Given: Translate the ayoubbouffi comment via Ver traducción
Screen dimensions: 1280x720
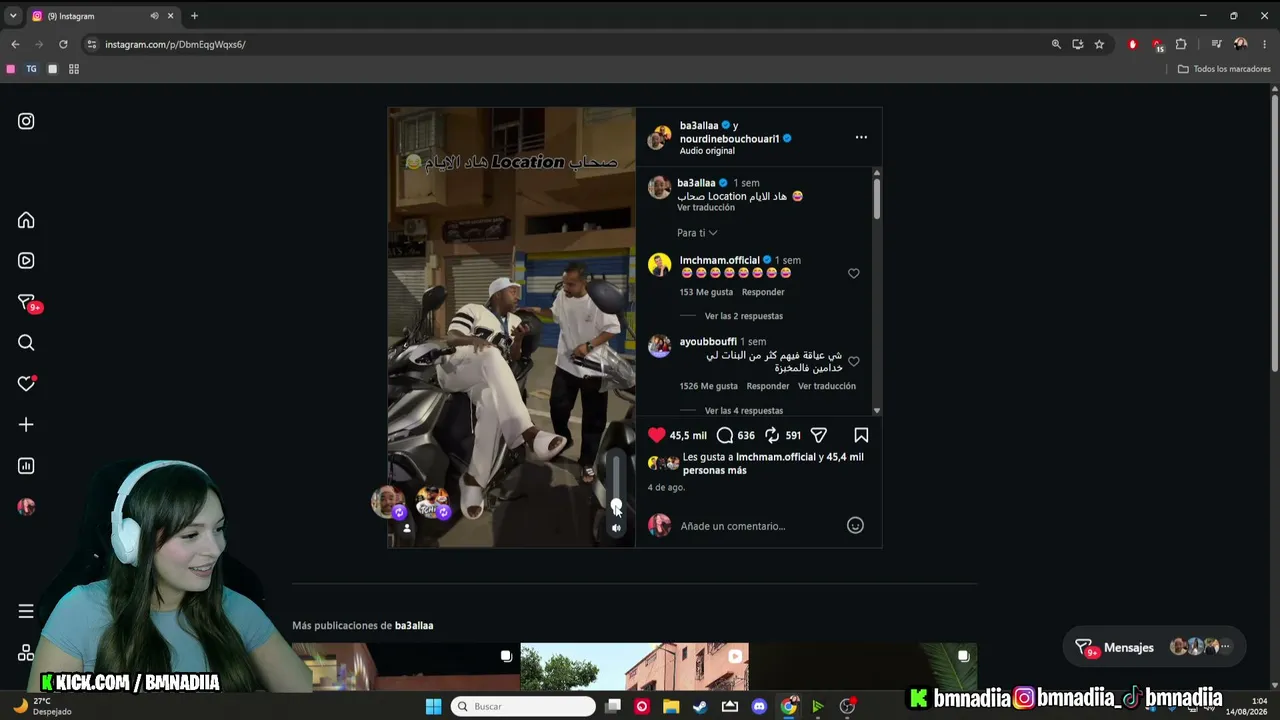Looking at the screenshot, I should (827, 386).
